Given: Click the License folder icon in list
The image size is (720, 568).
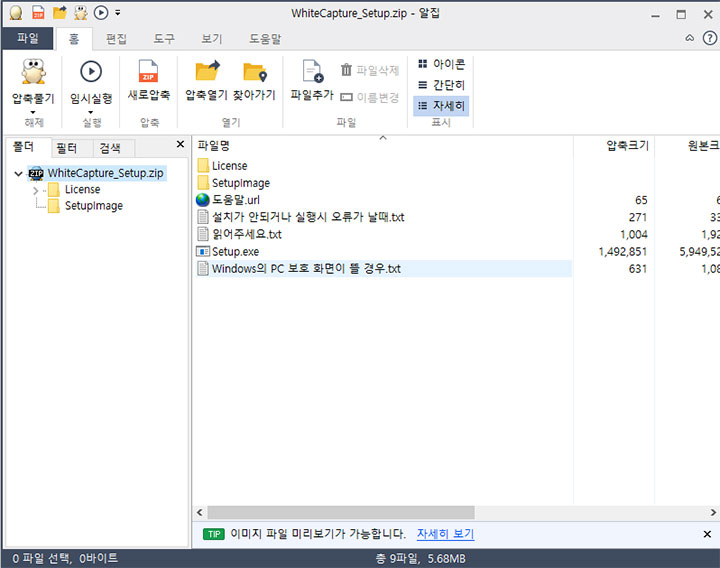Looking at the screenshot, I should [x=203, y=165].
